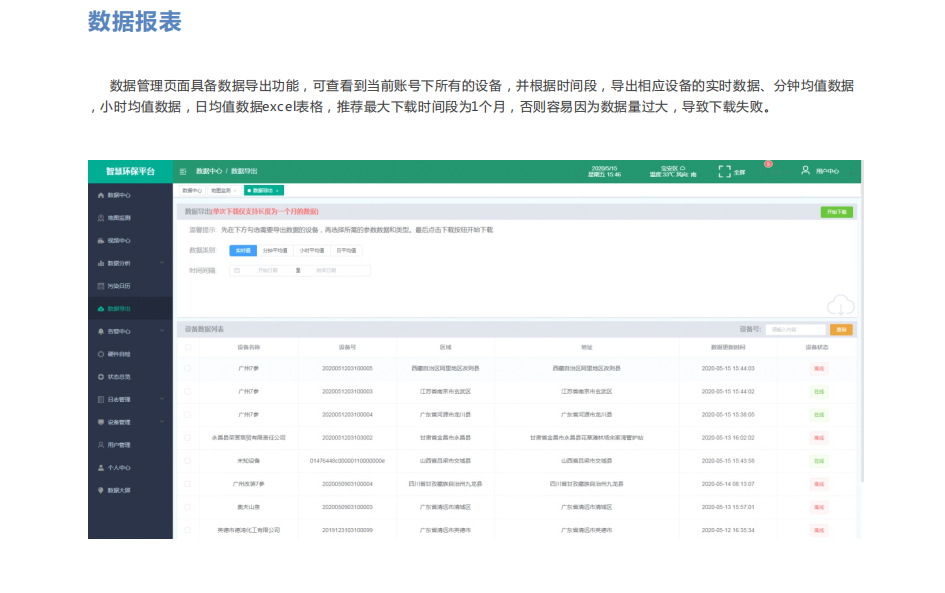The height and width of the screenshot is (593, 945).
Task: Check 奥夫山泉 row checkbox
Action: point(188,507)
